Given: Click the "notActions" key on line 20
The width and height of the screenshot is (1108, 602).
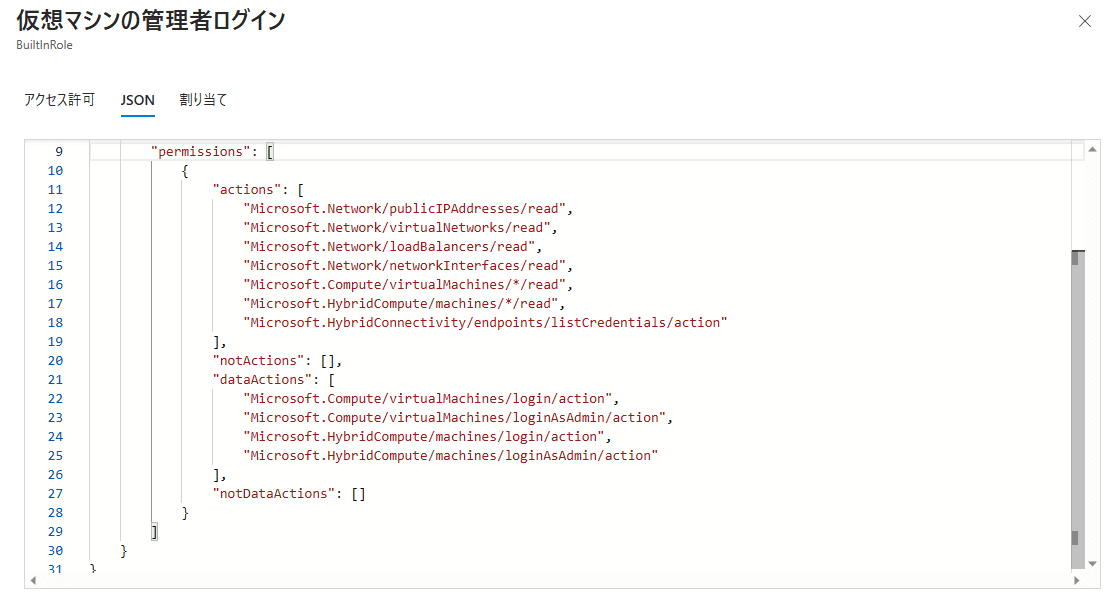Looking at the screenshot, I should [258, 361].
